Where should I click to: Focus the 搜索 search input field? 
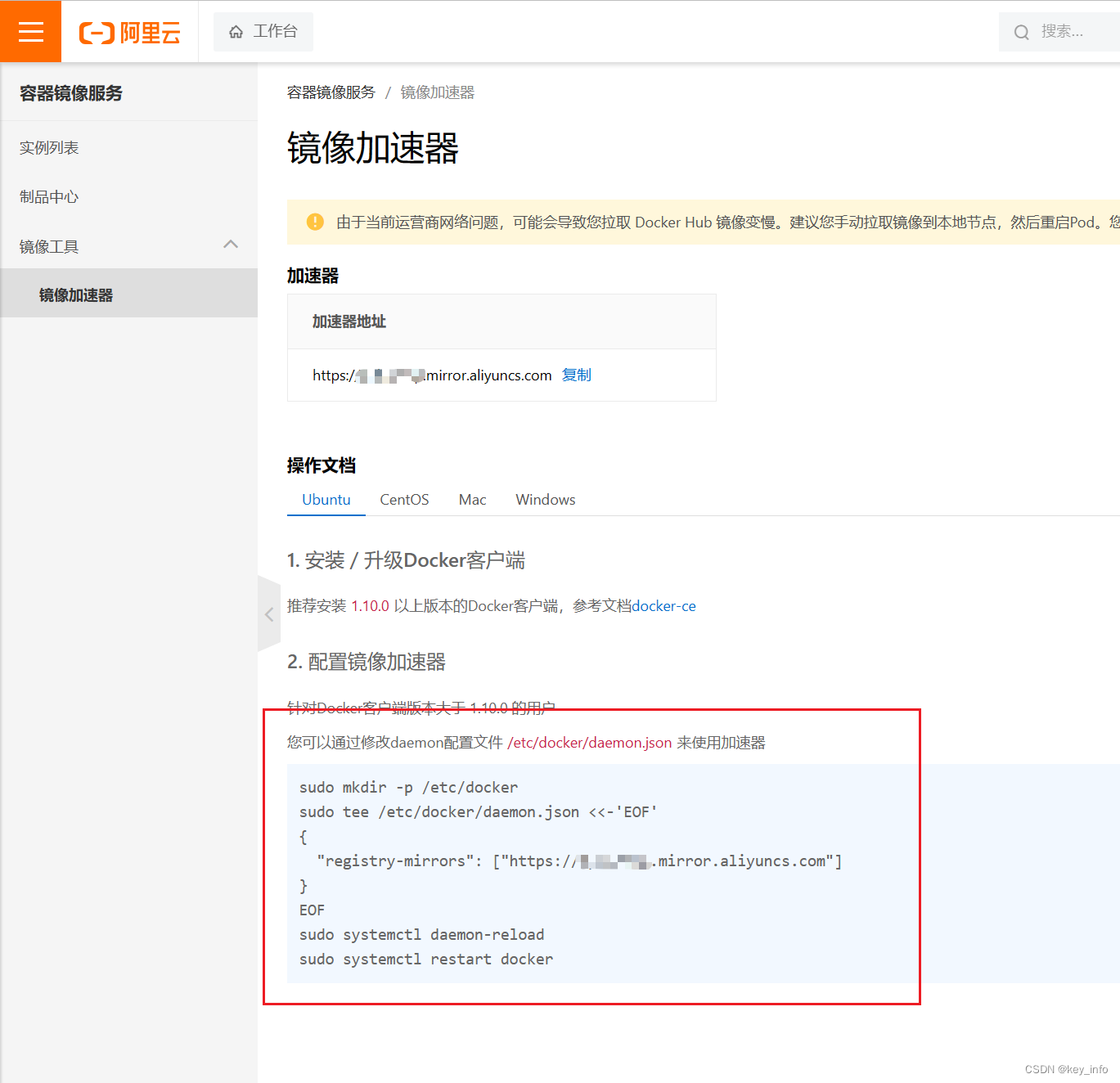click(x=1059, y=32)
